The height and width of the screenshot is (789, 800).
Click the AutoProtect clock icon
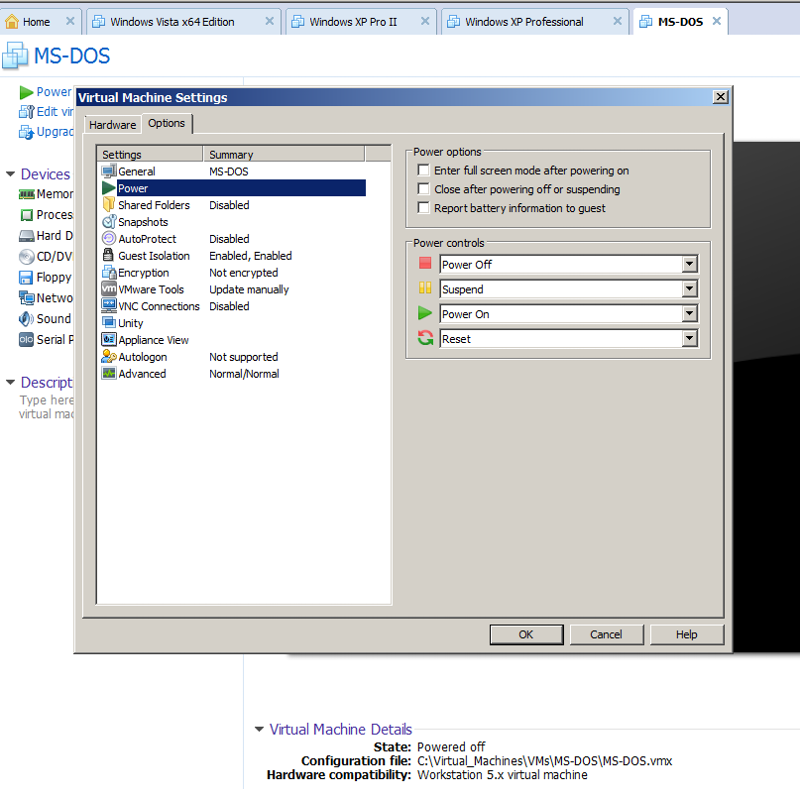109,239
